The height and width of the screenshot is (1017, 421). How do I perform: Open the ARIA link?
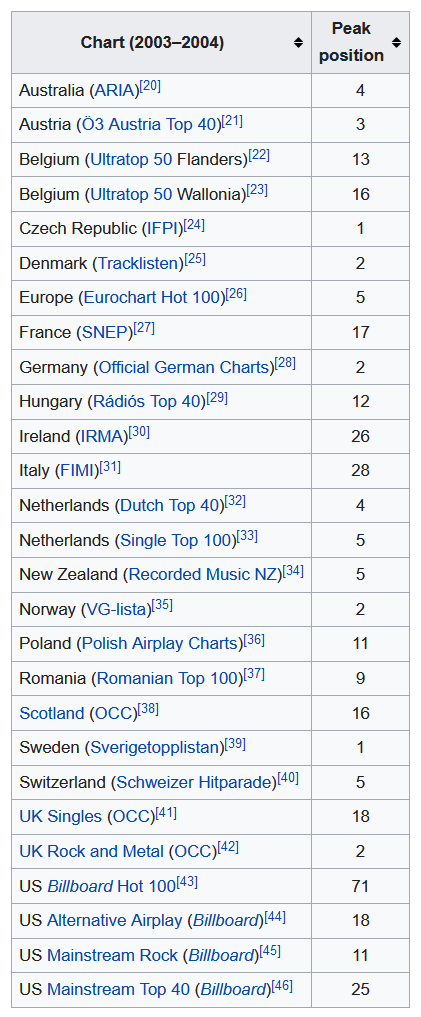coord(115,90)
